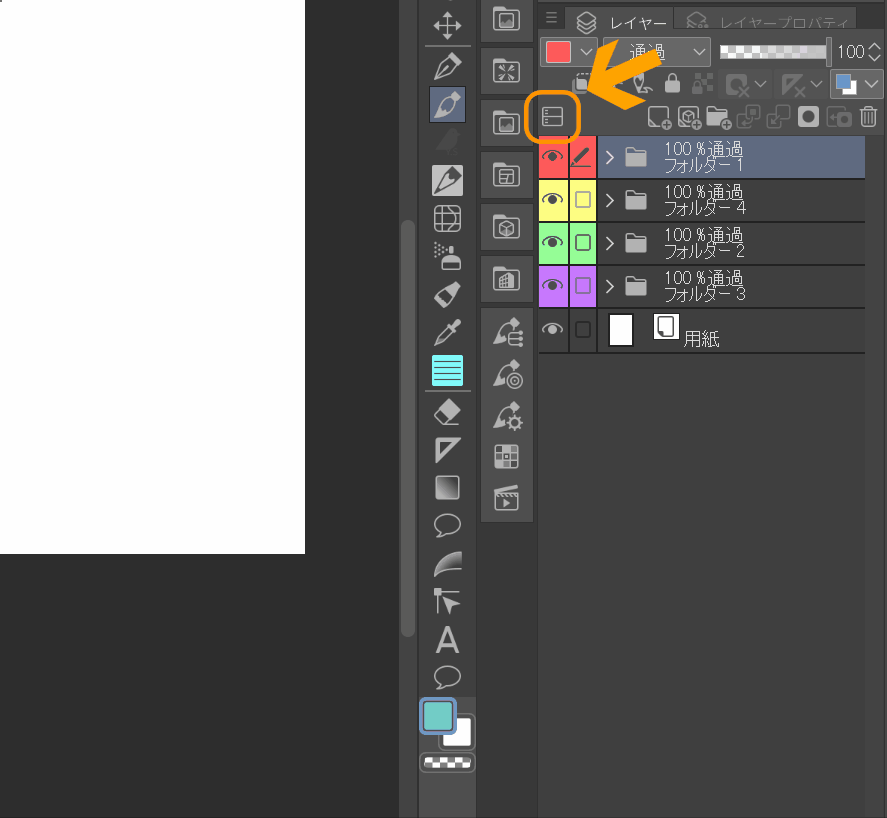Viewport: 887px width, 818px height.
Task: Select the cyan lines tool icon
Action: point(447,371)
